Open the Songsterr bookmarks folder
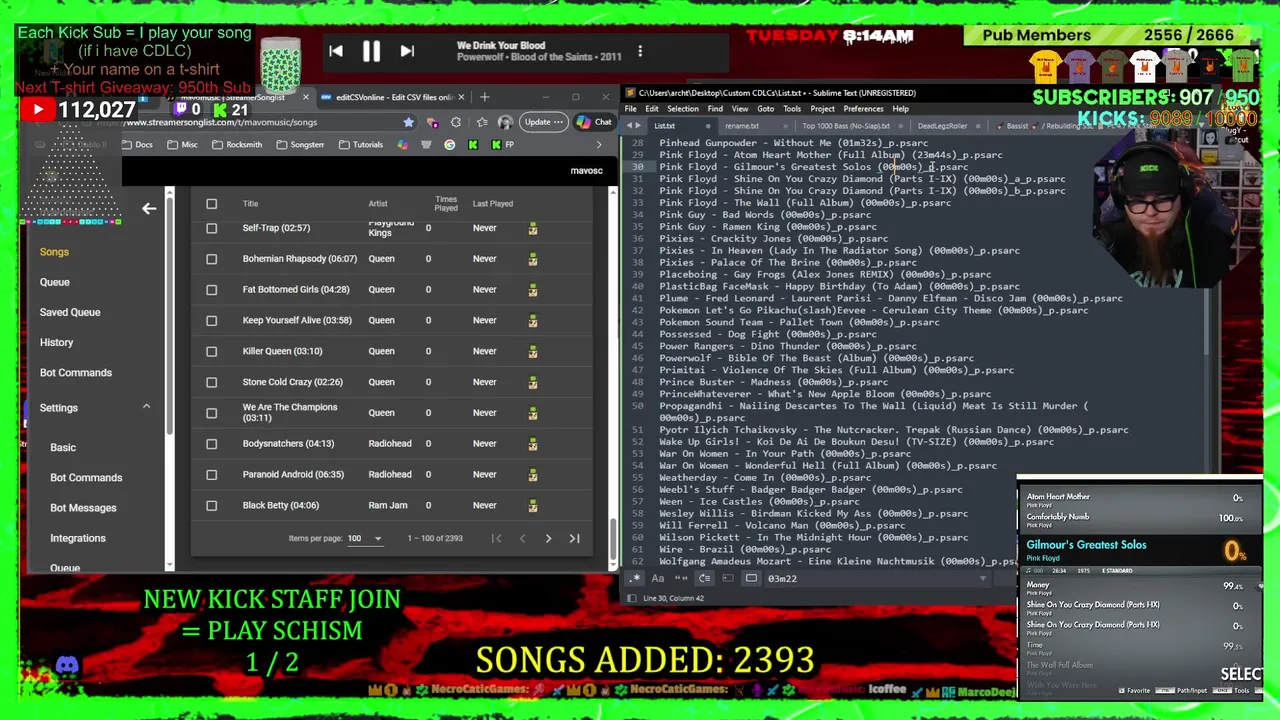The width and height of the screenshot is (1280, 720). (299, 145)
